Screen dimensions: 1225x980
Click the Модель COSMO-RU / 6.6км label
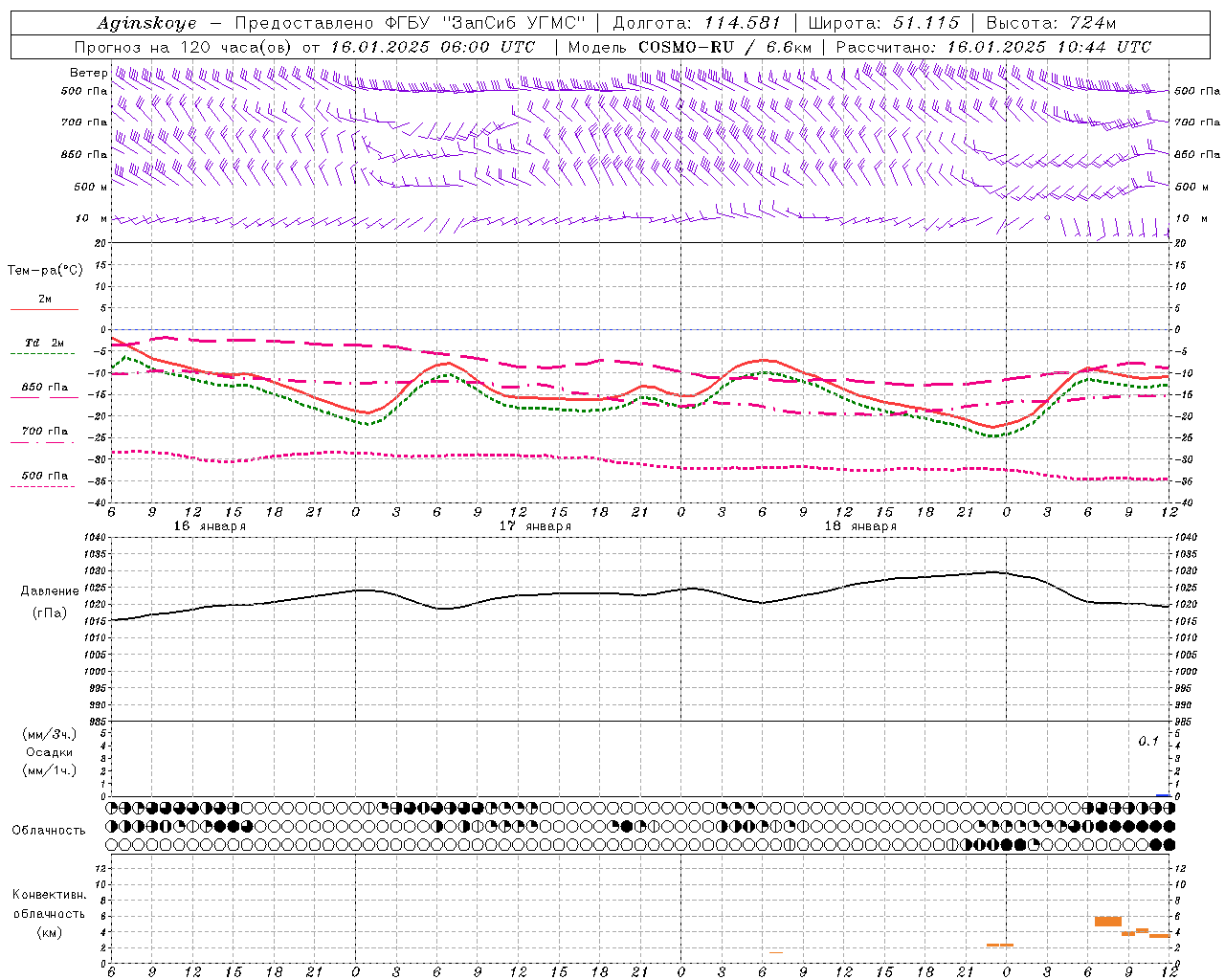coord(689,47)
